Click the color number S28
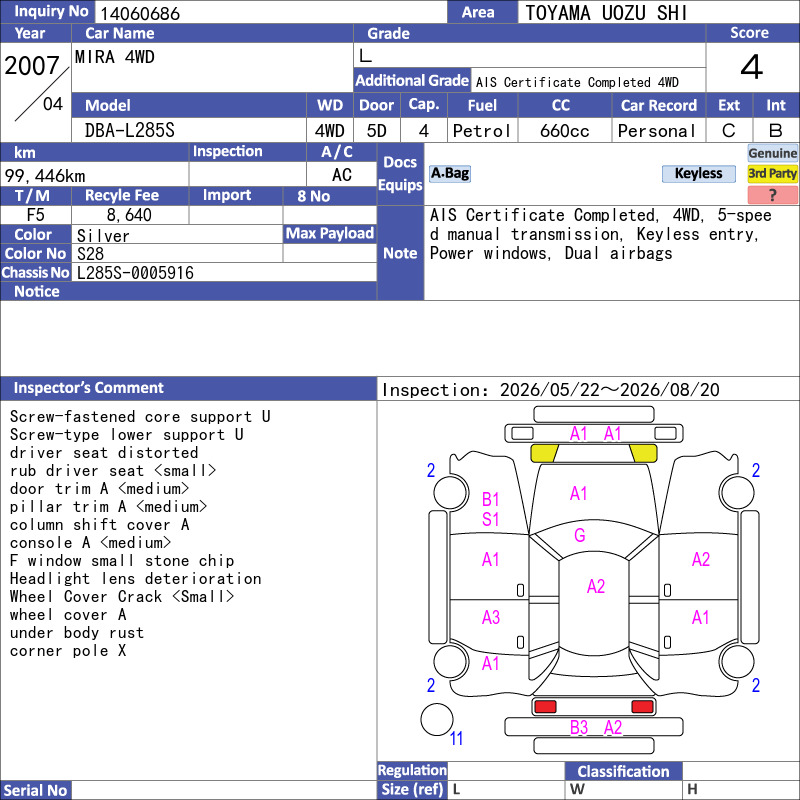 click(x=90, y=254)
